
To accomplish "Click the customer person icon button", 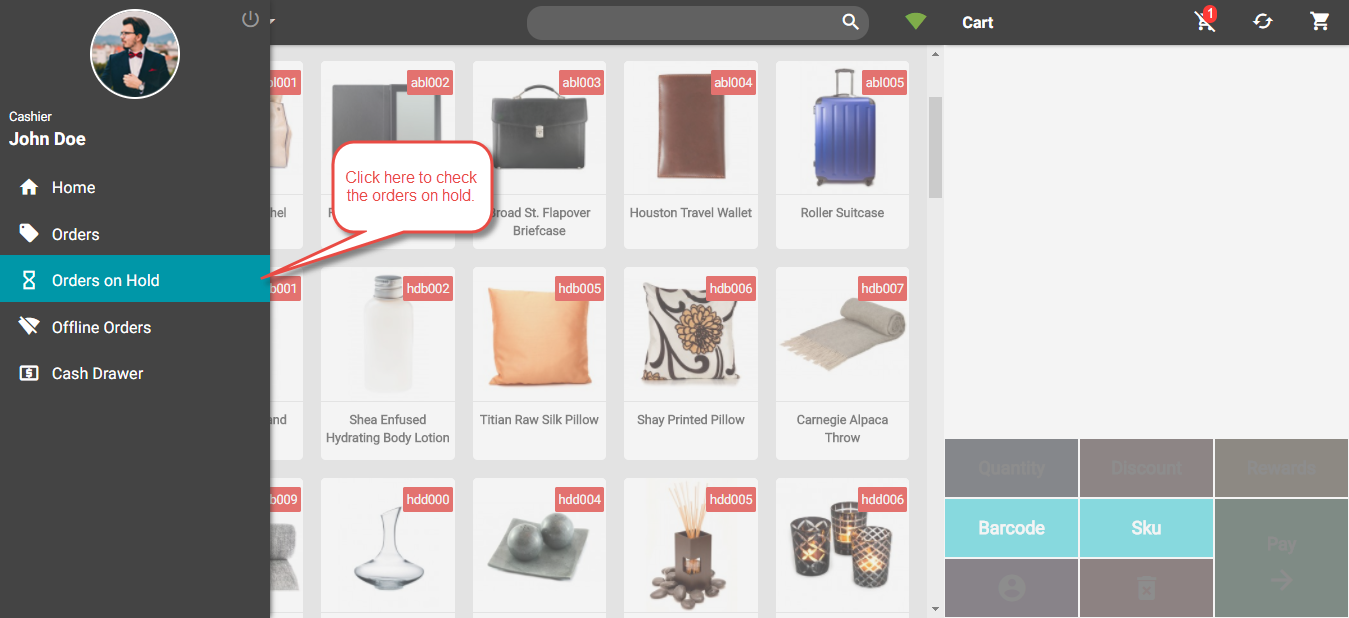I will 1011,588.
